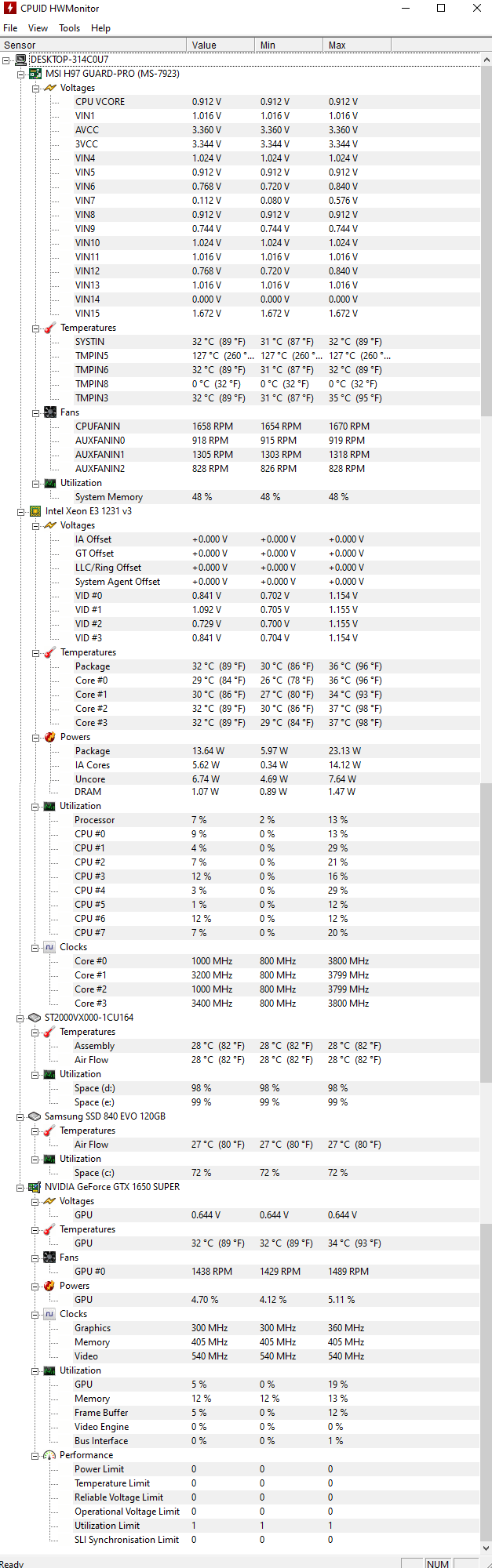The width and height of the screenshot is (492, 1568).
Task: Select the CPU VCORE voltage row
Action: point(100,102)
